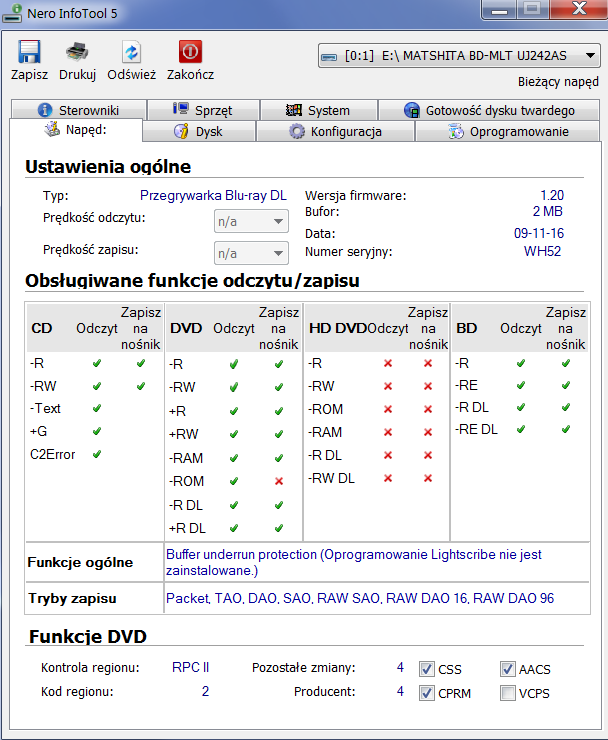608x740 pixels.
Task: Toggle the AACS checkbox
Action: tap(507, 669)
